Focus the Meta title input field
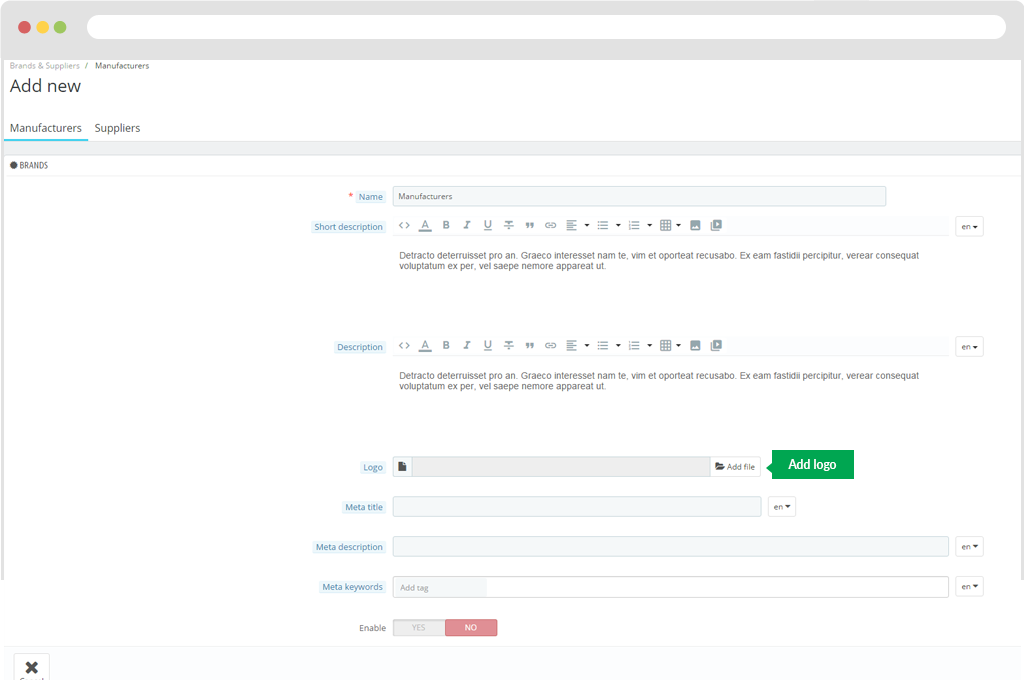This screenshot has height=680, width=1024. [577, 507]
